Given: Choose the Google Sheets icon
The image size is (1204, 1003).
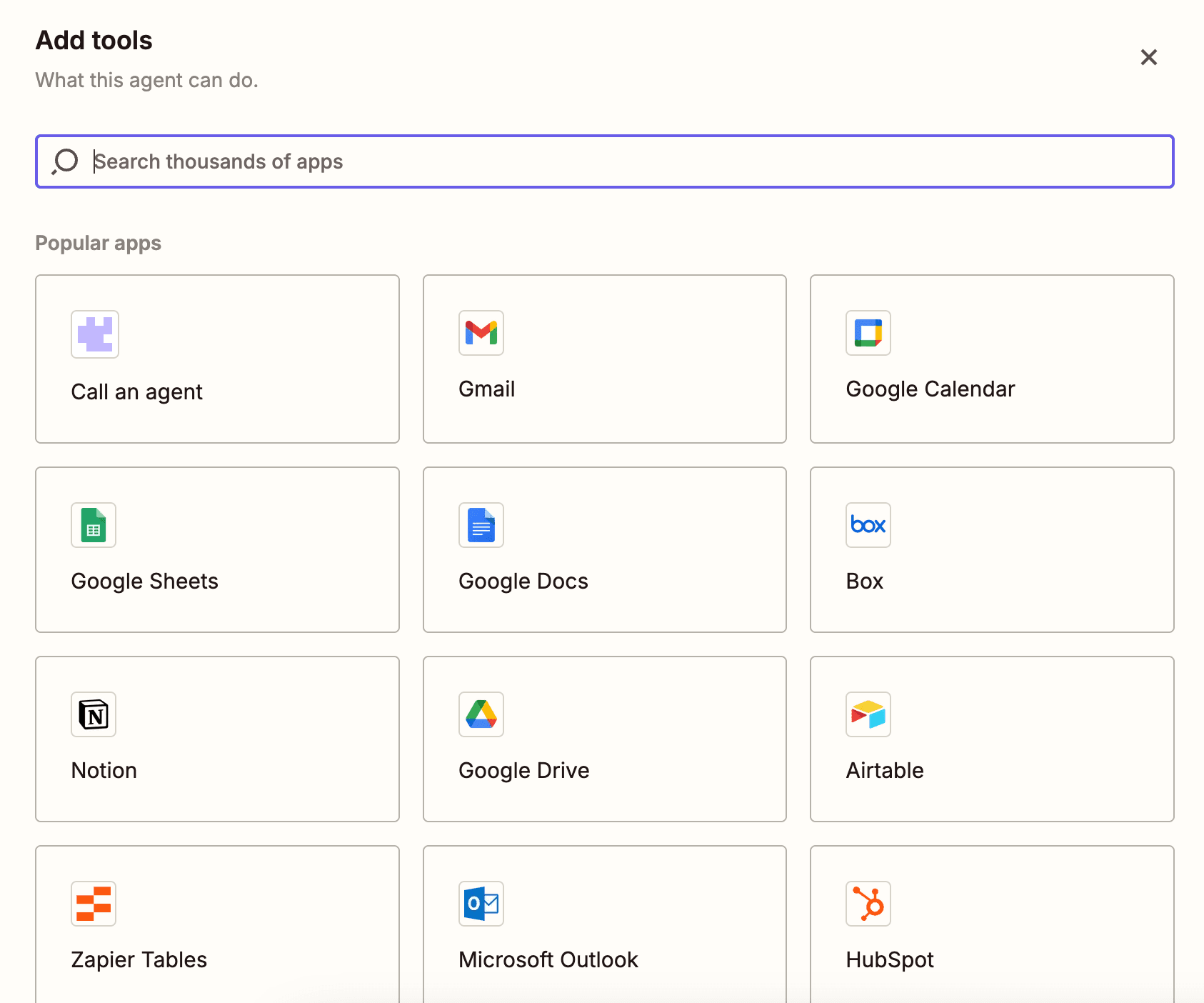Looking at the screenshot, I should (x=94, y=525).
